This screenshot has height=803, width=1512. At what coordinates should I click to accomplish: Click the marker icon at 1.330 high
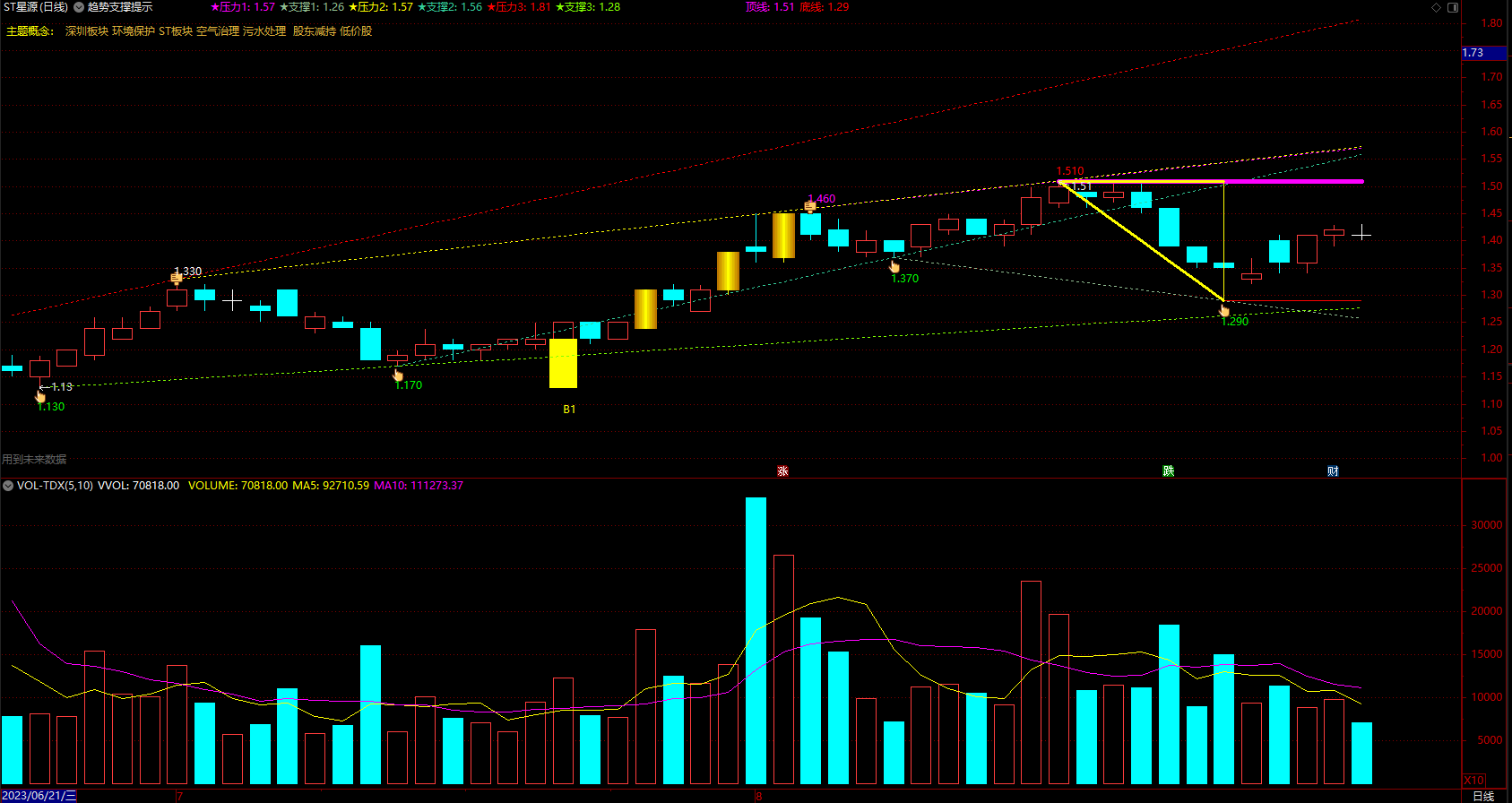[177, 279]
